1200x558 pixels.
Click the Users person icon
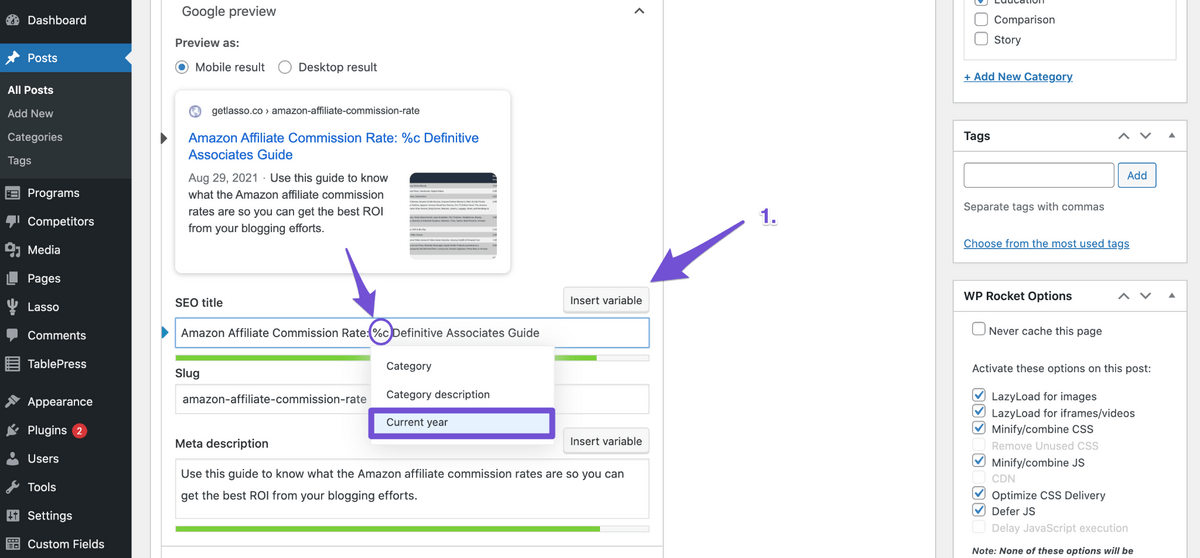tap(13, 458)
